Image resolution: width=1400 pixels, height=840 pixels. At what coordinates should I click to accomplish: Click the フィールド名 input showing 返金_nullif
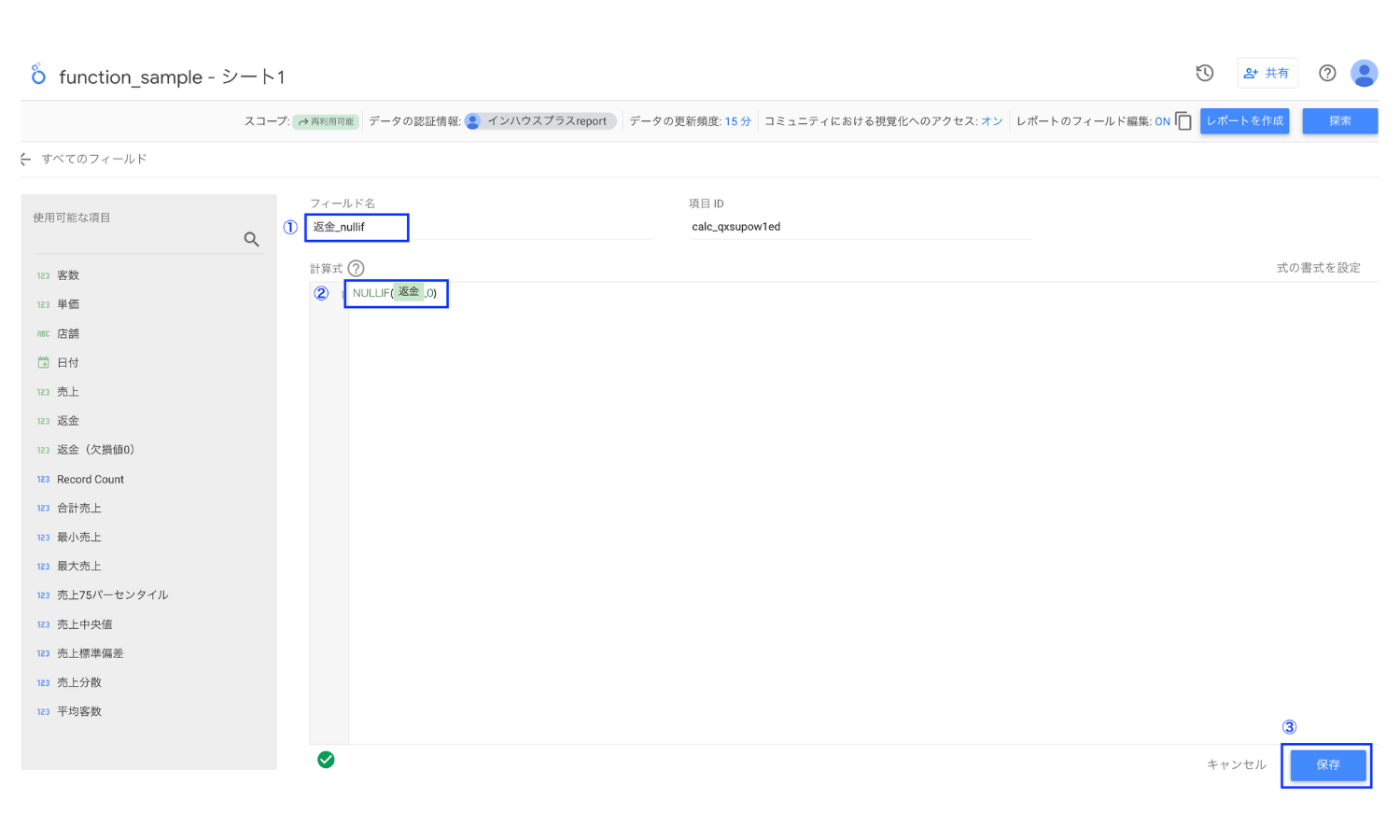pyautogui.click(x=357, y=227)
